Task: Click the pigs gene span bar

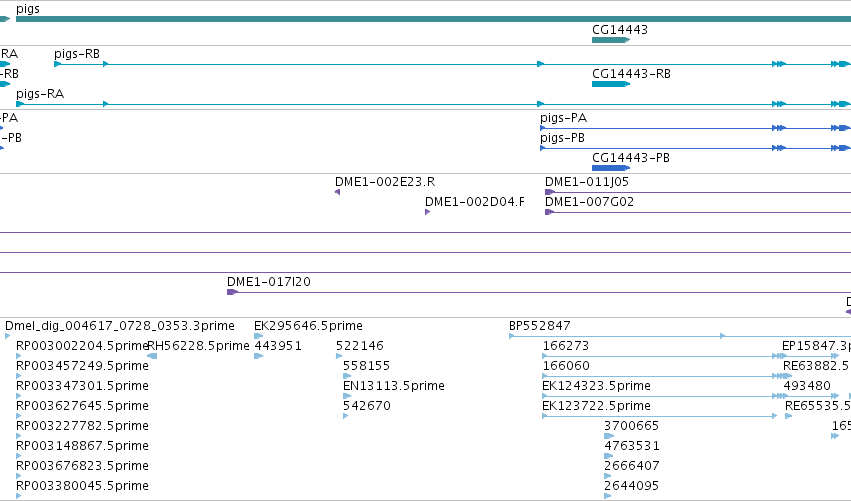Action: click(x=434, y=19)
